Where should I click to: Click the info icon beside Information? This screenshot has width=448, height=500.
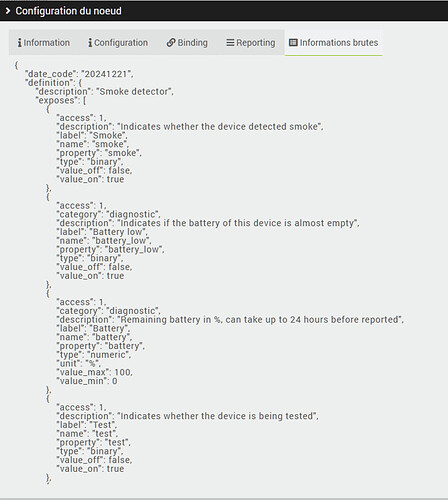coord(19,43)
